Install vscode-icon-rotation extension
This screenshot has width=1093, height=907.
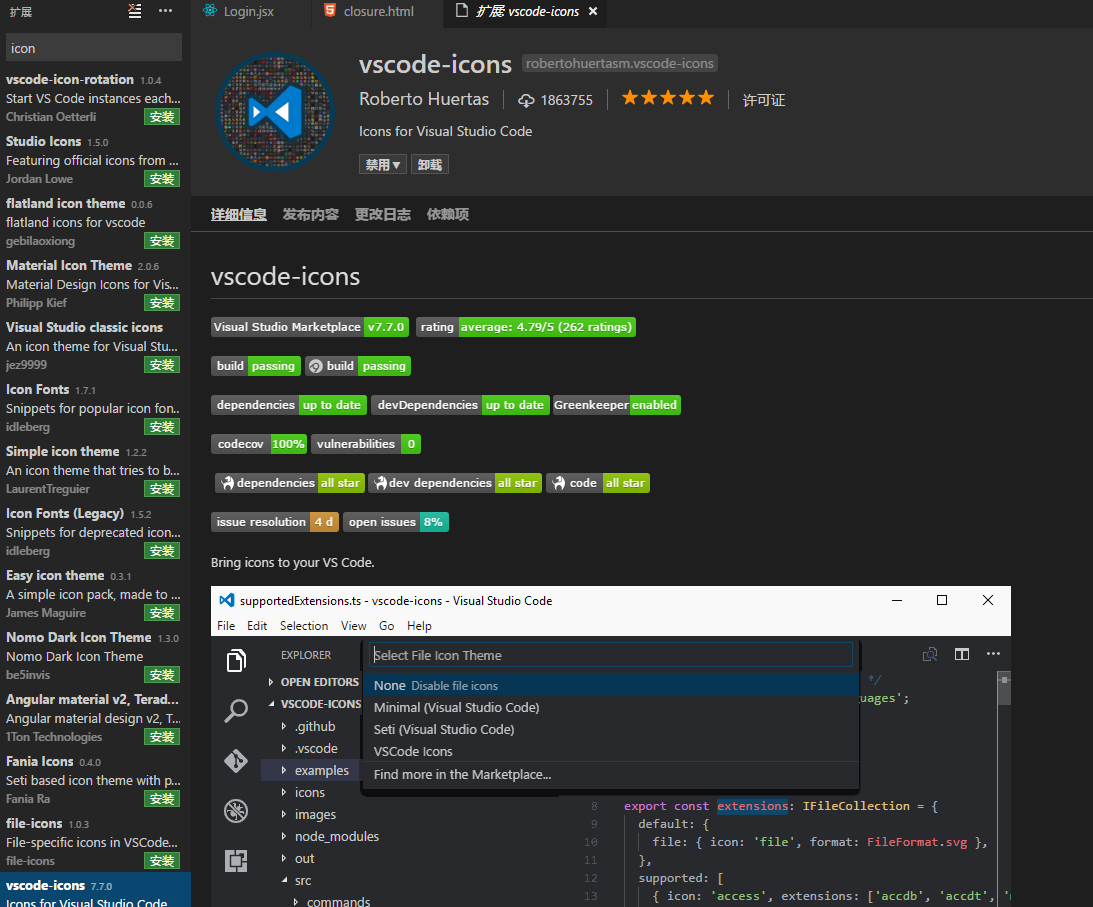coord(162,116)
